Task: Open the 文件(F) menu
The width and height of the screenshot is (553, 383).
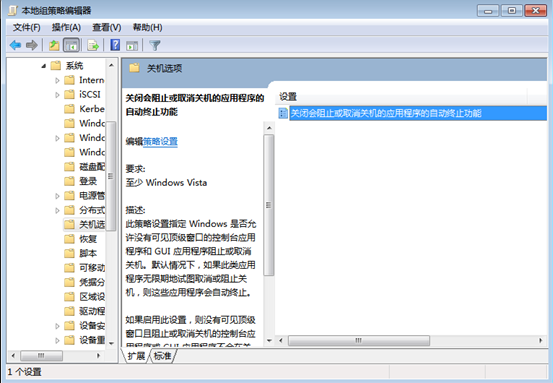Action: coord(27,27)
